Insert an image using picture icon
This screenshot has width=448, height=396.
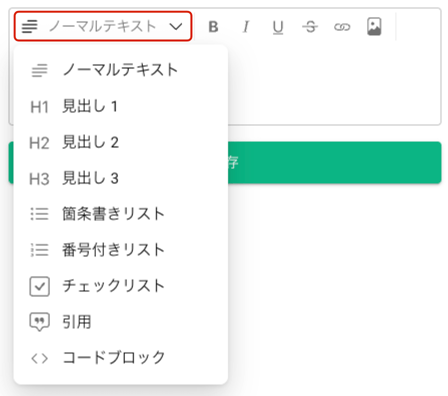click(x=374, y=27)
